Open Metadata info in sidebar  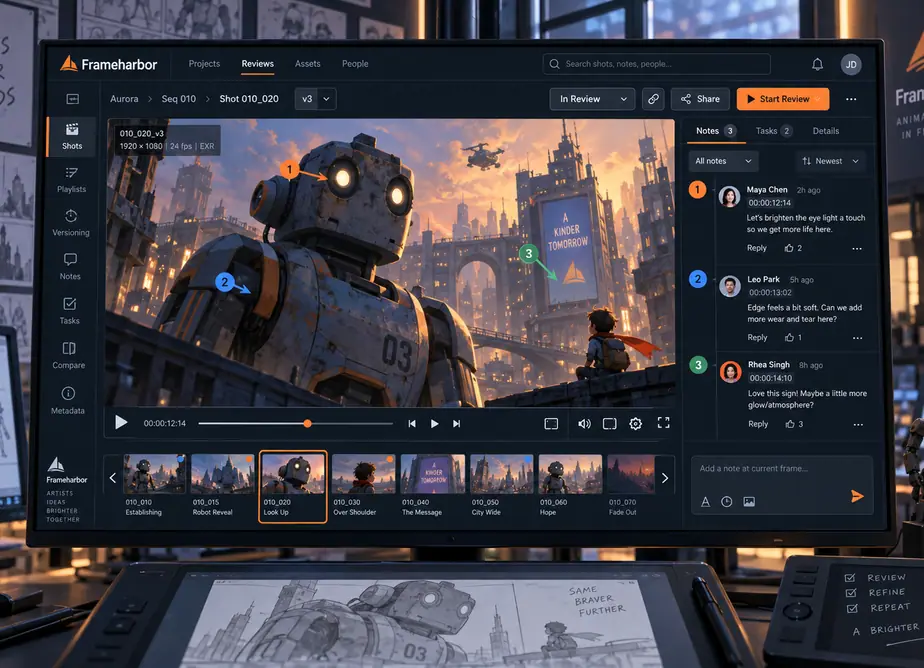[68, 401]
